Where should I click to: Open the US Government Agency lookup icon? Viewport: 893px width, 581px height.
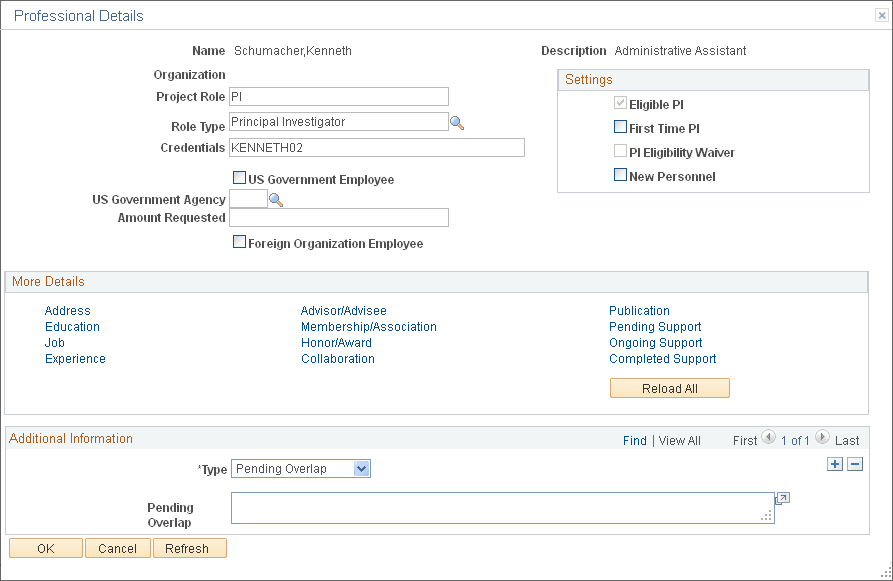point(274,199)
